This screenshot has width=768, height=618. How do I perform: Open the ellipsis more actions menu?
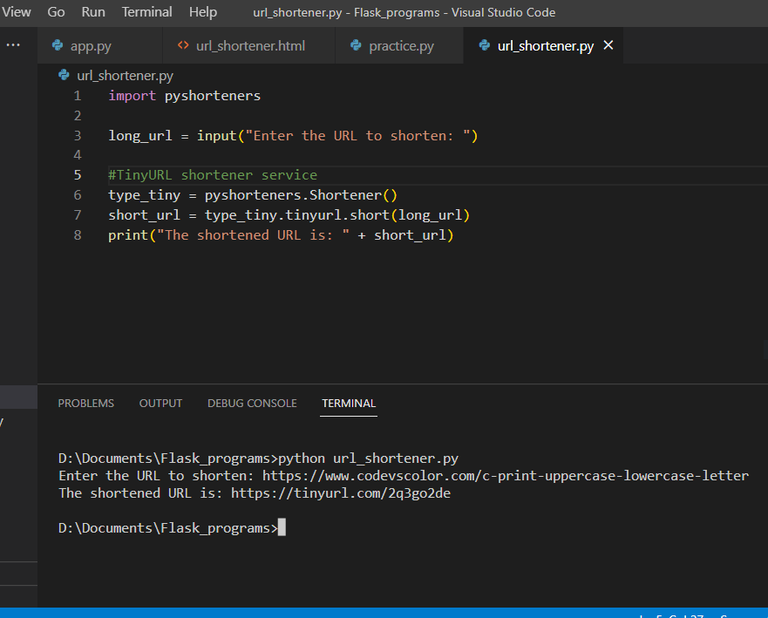tap(13, 45)
